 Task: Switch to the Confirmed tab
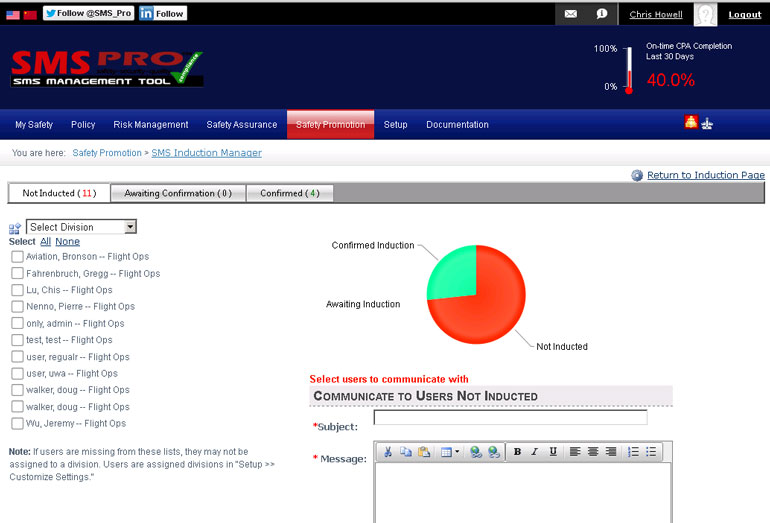tap(290, 193)
